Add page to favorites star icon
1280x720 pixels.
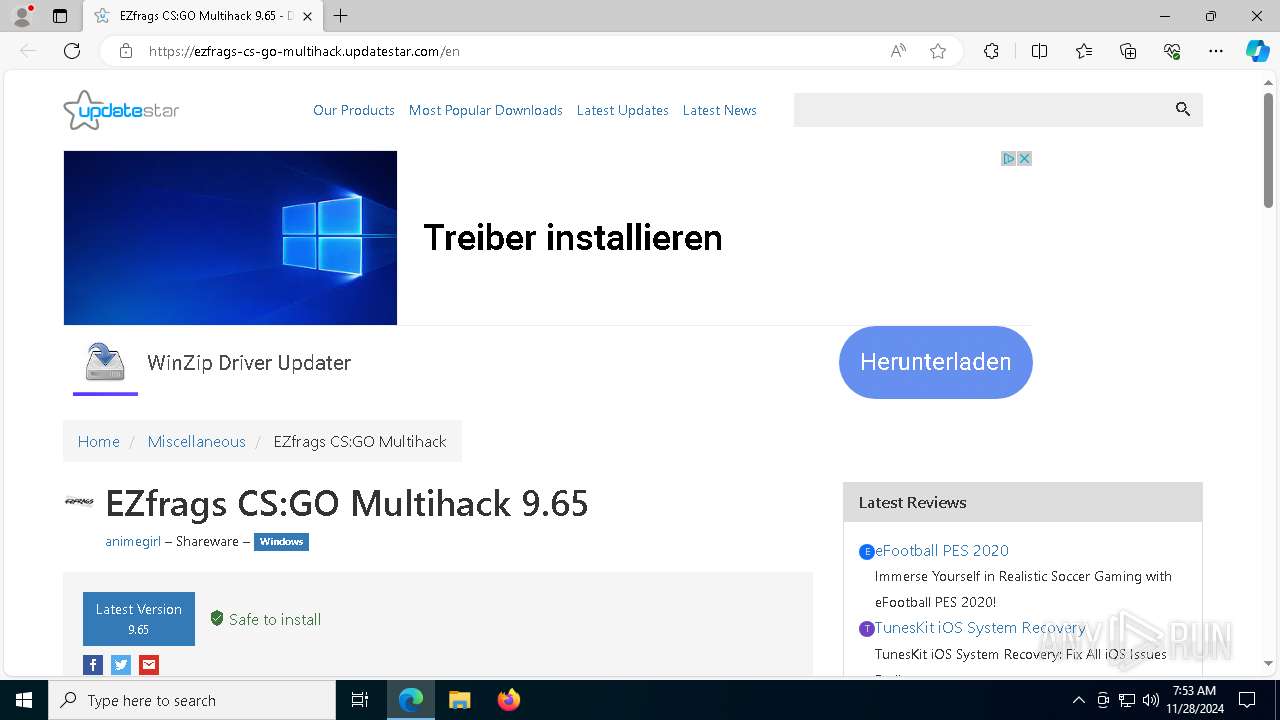tap(938, 51)
